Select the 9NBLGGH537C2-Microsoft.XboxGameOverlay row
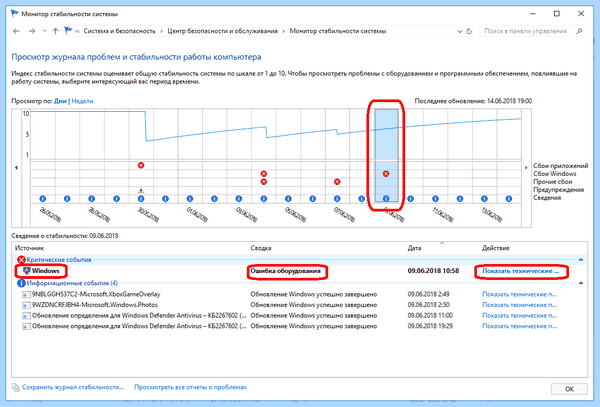The image size is (600, 407). [x=300, y=294]
